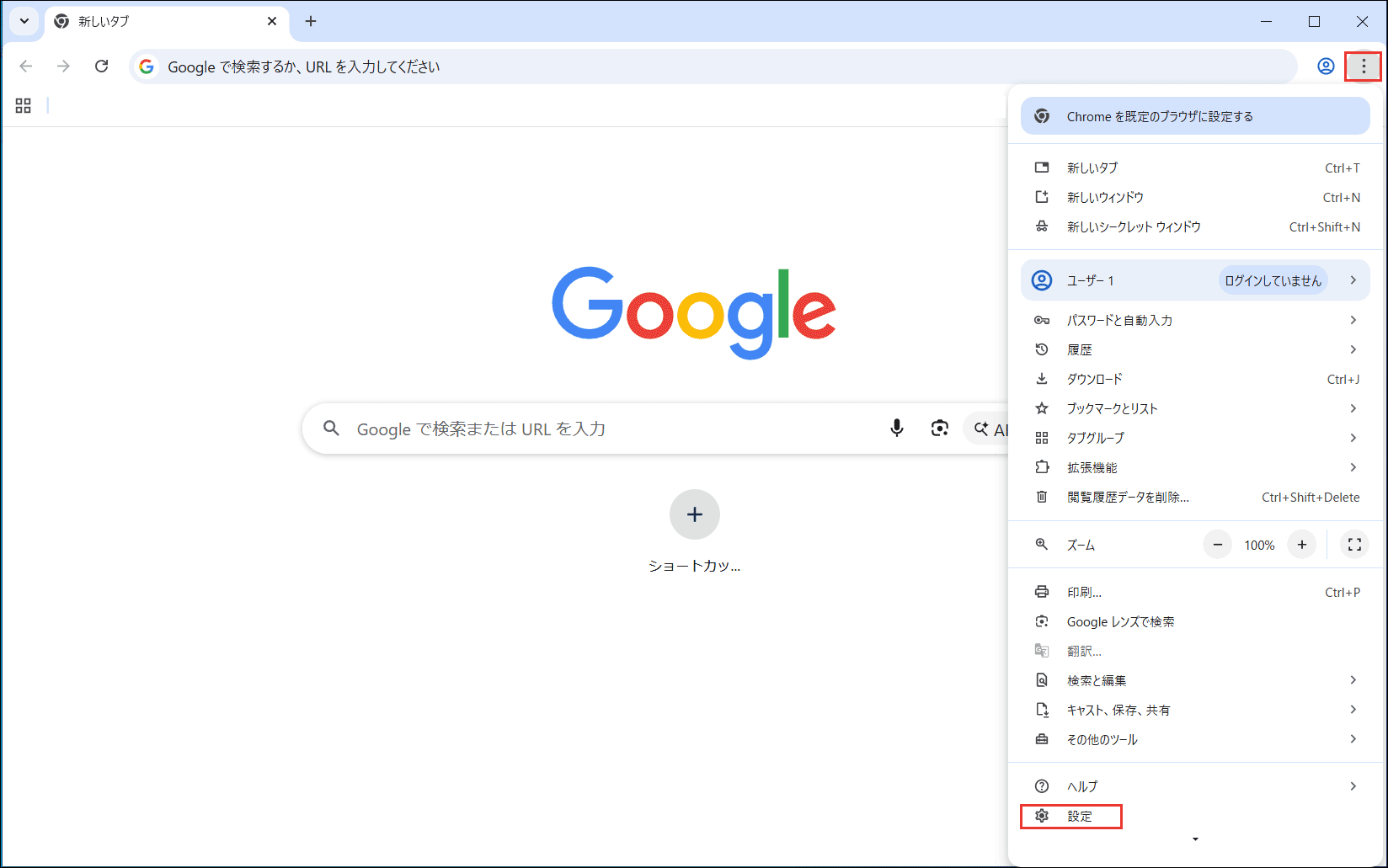This screenshot has width=1388, height=868.
Task: Click the apps grid icon below the tab bar
Action: pos(23,105)
